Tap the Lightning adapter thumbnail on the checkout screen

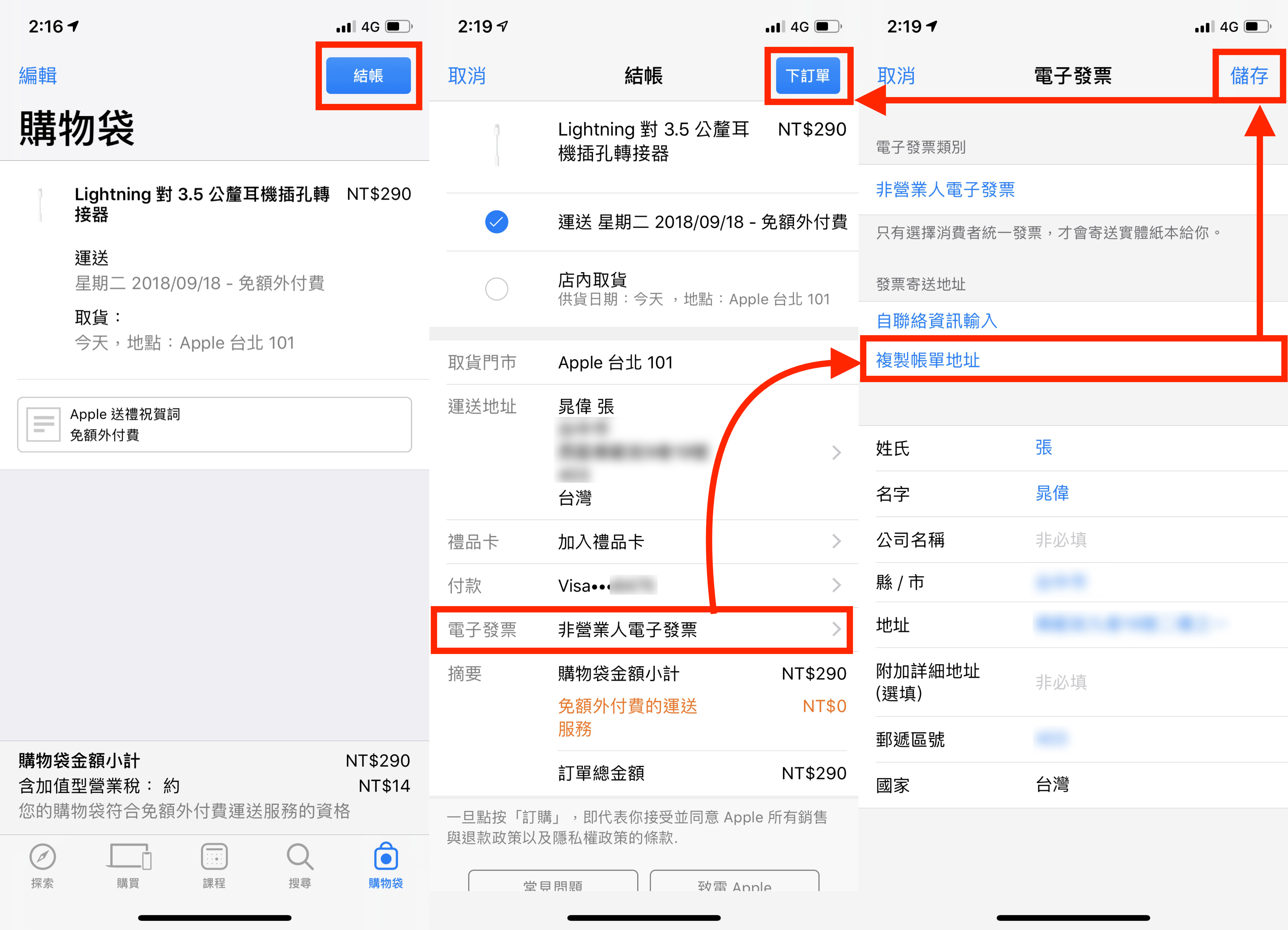pos(497,144)
